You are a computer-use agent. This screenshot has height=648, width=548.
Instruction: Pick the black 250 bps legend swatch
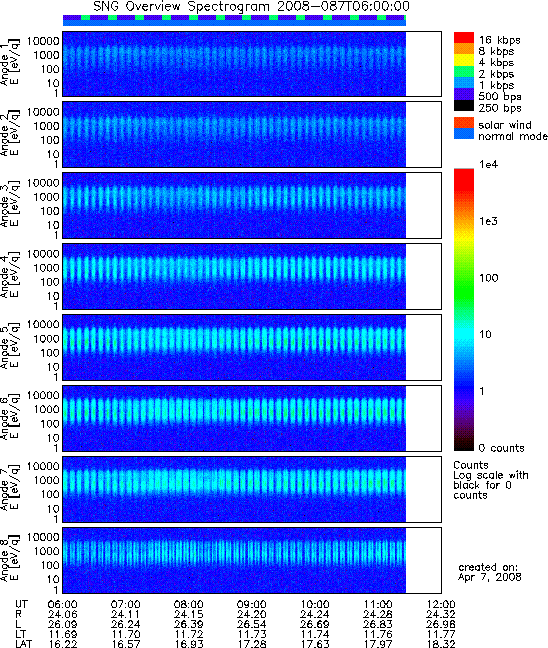pos(464,105)
